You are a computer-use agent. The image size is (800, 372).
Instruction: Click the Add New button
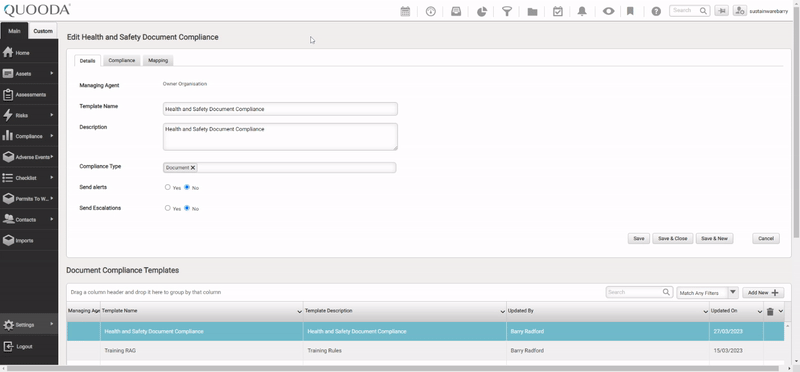763,292
